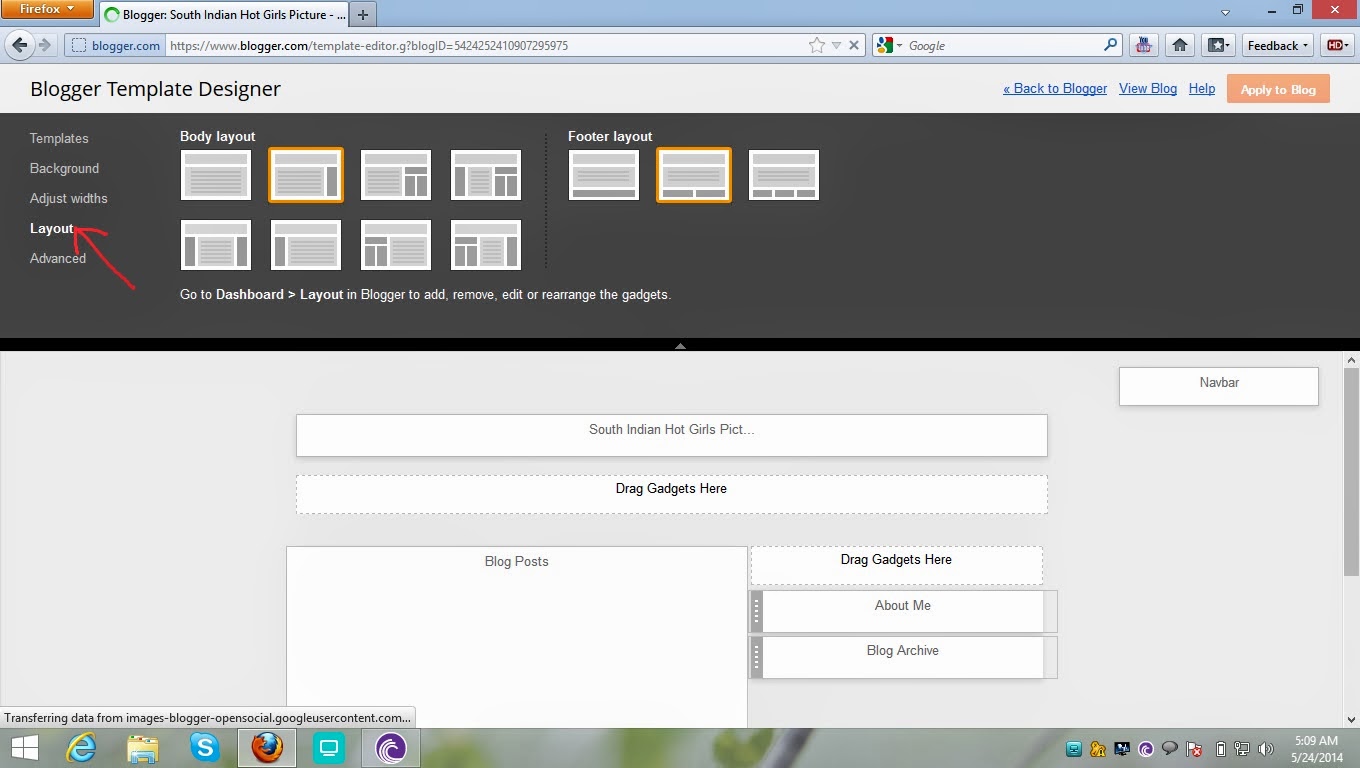Select body layout with split left sidebar only

tap(396, 245)
